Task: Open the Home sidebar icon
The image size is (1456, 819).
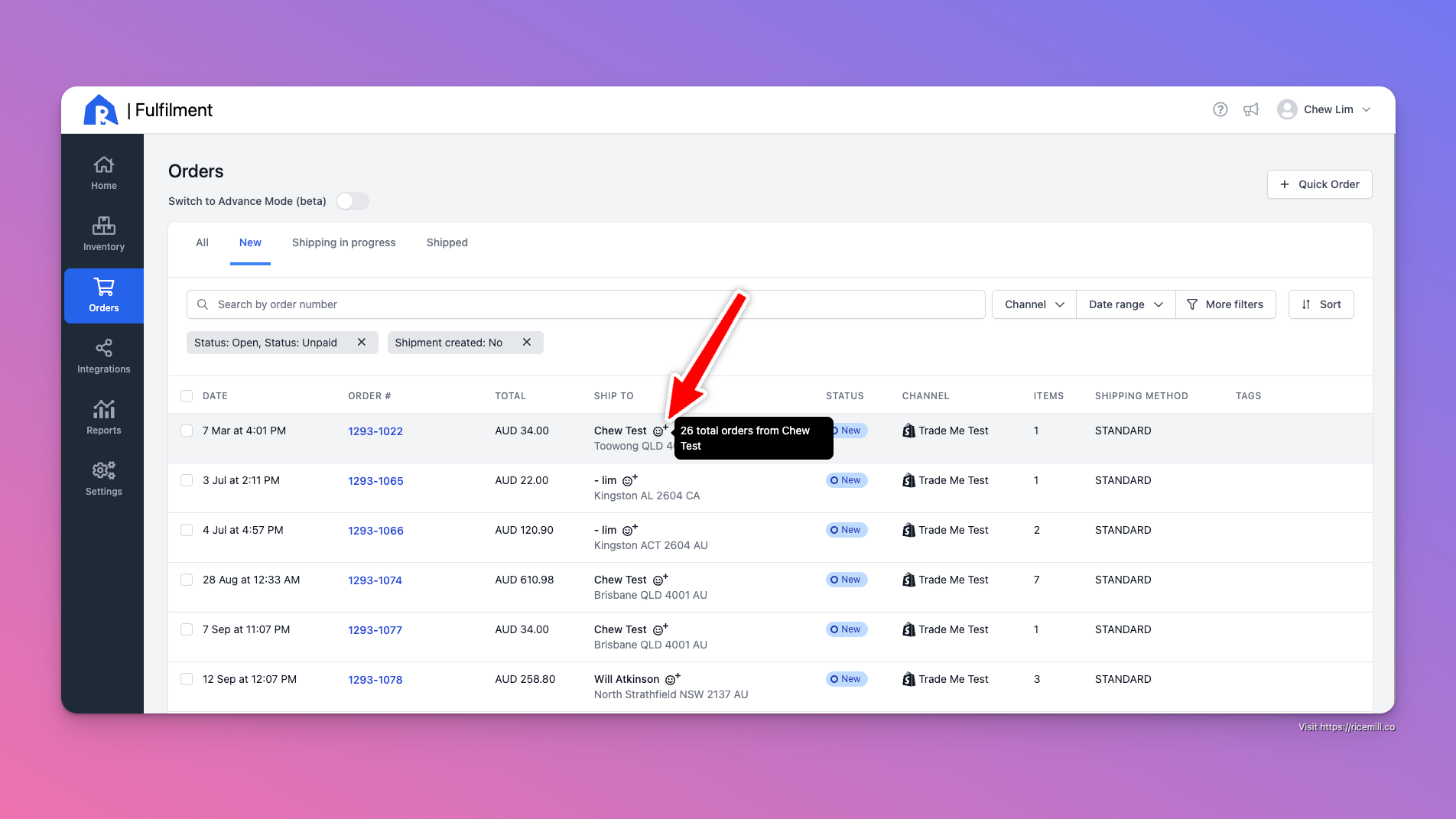Action: [104, 173]
